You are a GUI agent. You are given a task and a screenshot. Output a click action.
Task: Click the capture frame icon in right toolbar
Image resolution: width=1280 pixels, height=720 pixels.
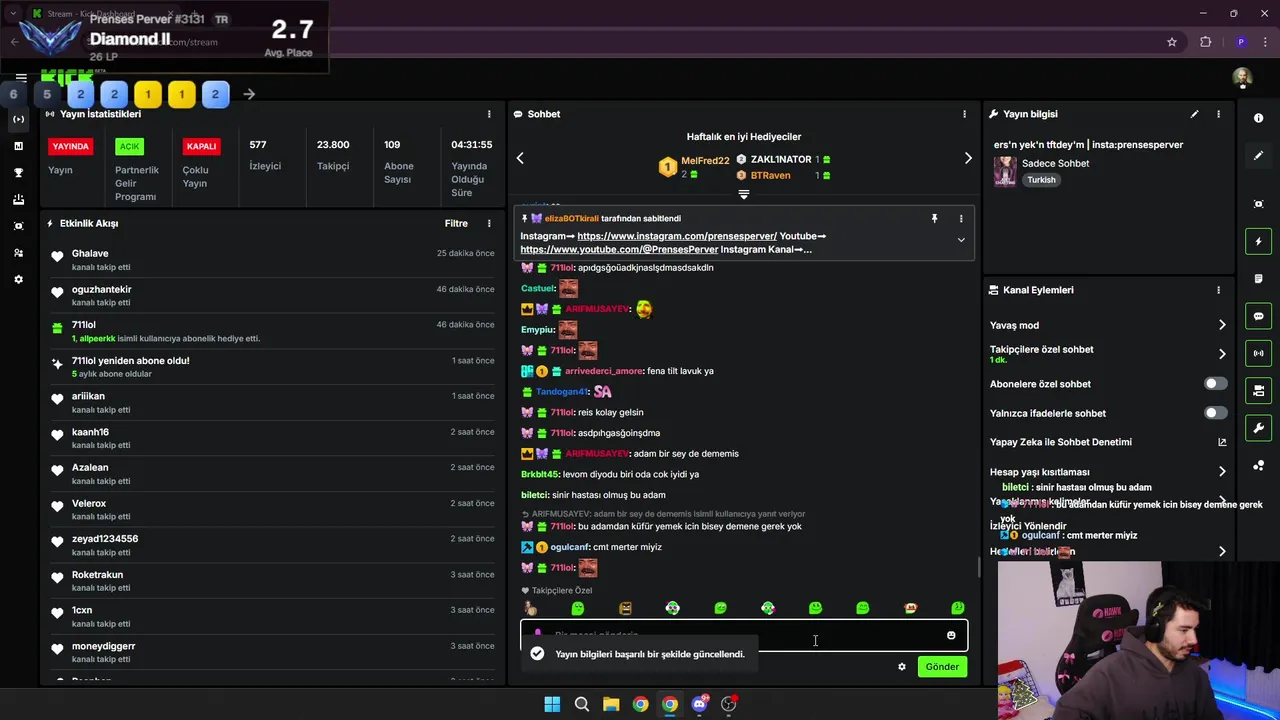1258,204
